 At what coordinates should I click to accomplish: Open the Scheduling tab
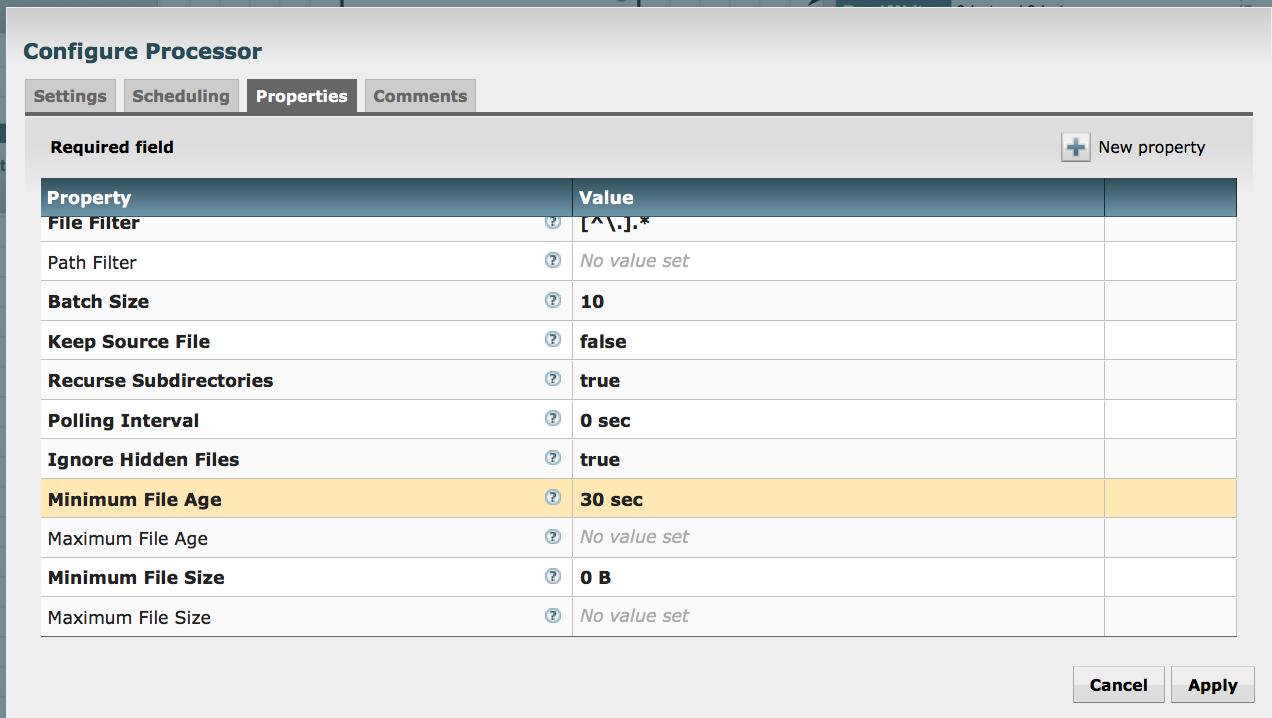click(x=181, y=95)
